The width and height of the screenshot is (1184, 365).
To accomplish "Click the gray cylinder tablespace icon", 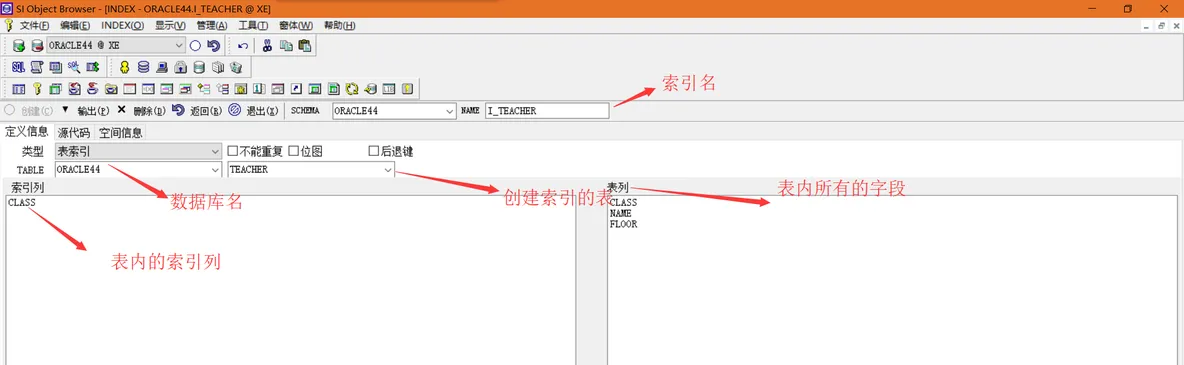I will pyautogui.click(x=199, y=67).
